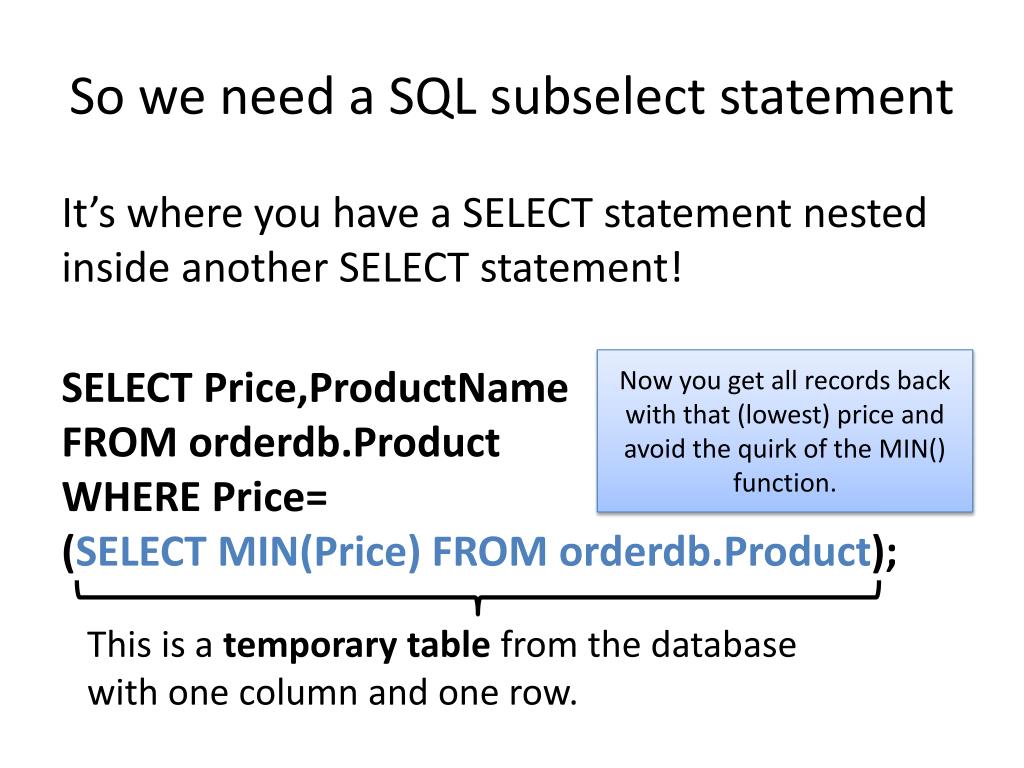
Task: Click the bold "temporary table" text
Action: [x=357, y=645]
